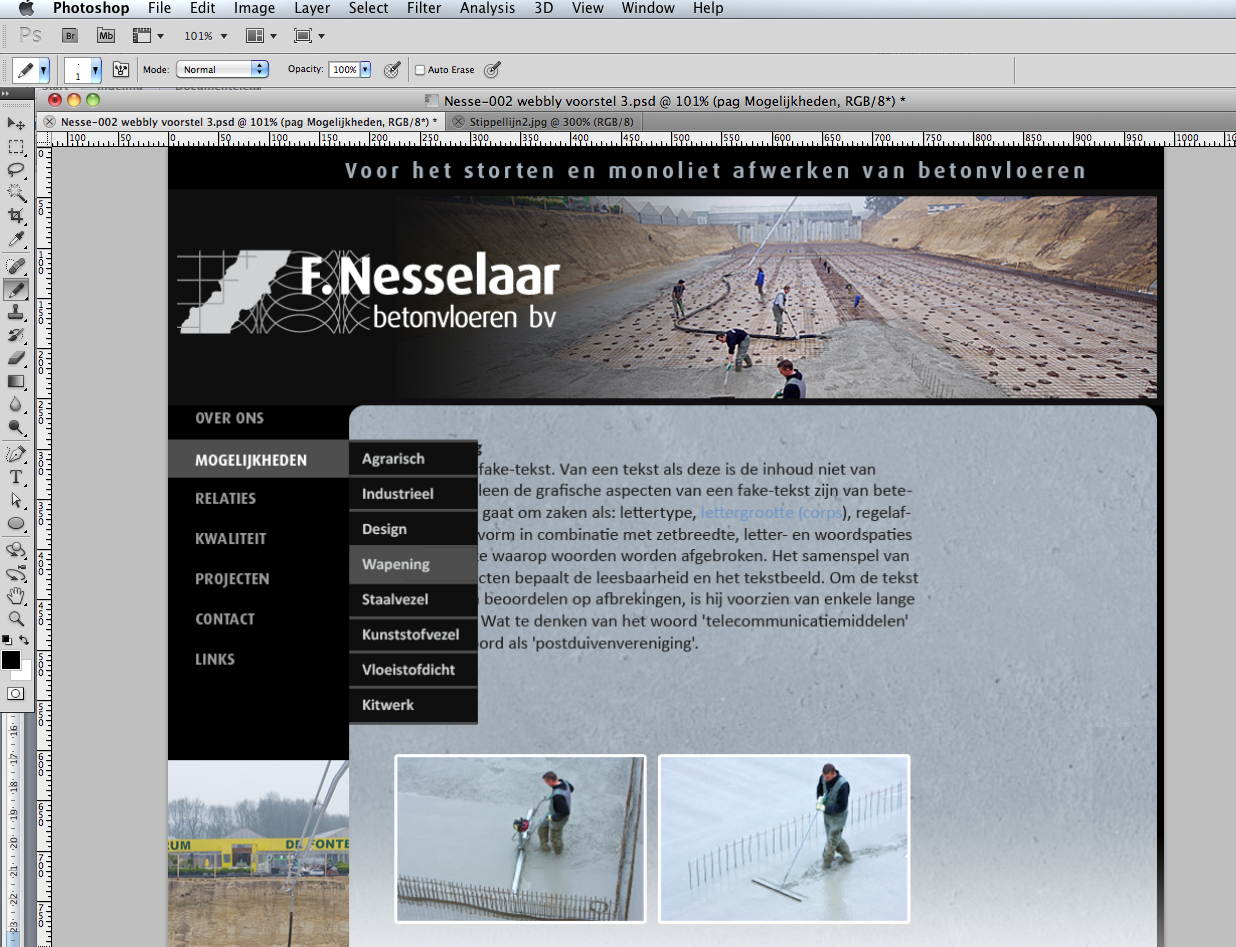Screen dimensions: 1236x947
Task: Select the Ellipse shape tool
Action: coord(16,523)
